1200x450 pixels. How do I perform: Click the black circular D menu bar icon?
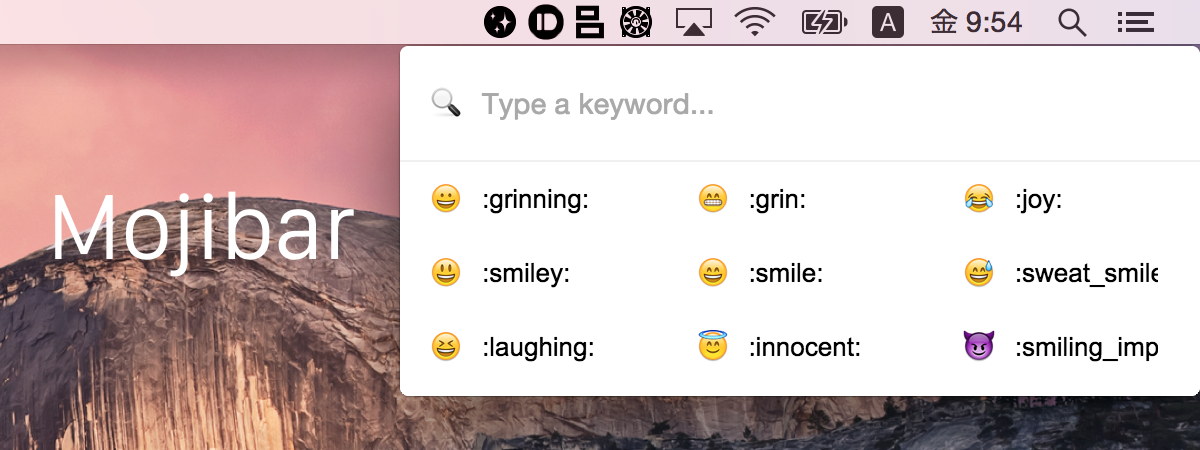point(546,22)
